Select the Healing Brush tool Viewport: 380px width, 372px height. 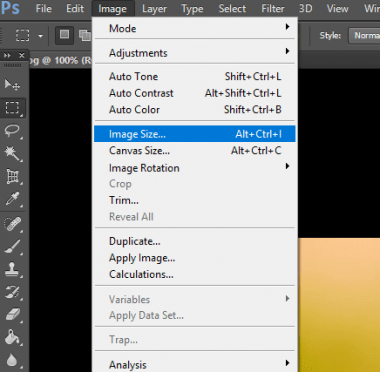point(12,224)
